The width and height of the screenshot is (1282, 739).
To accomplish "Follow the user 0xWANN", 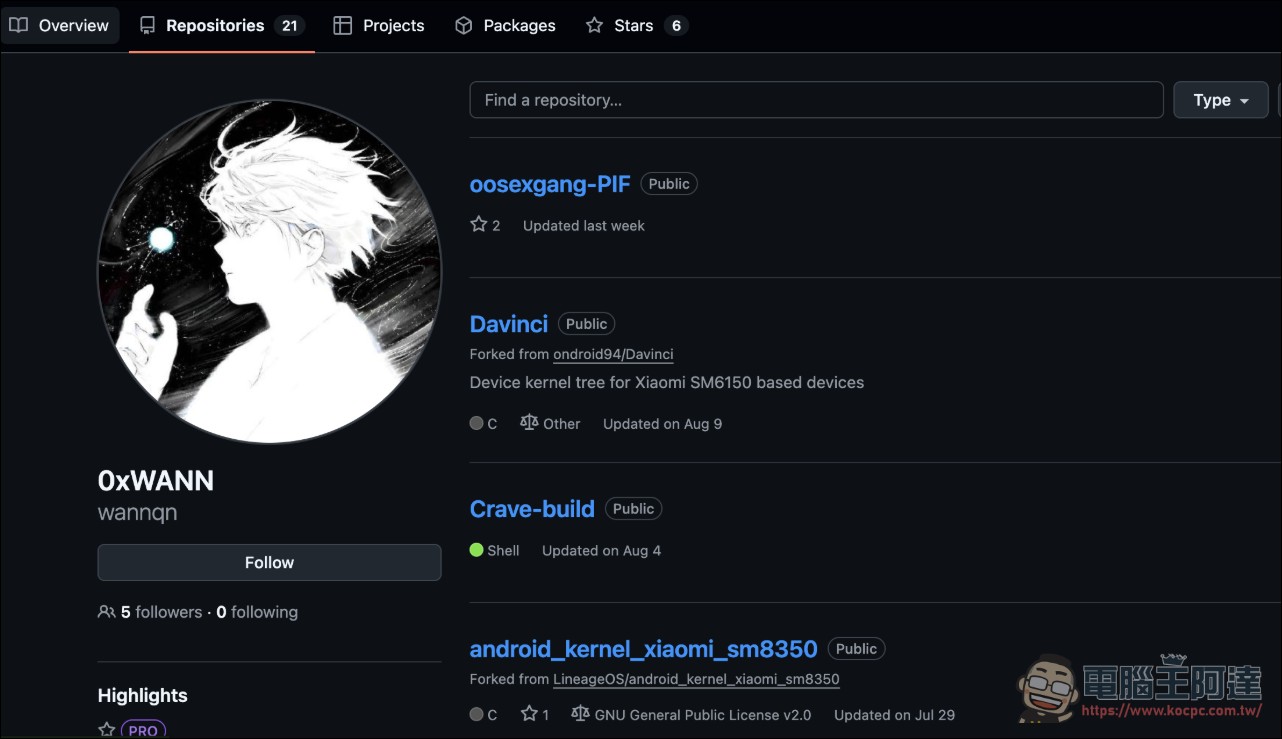I will [x=269, y=563].
